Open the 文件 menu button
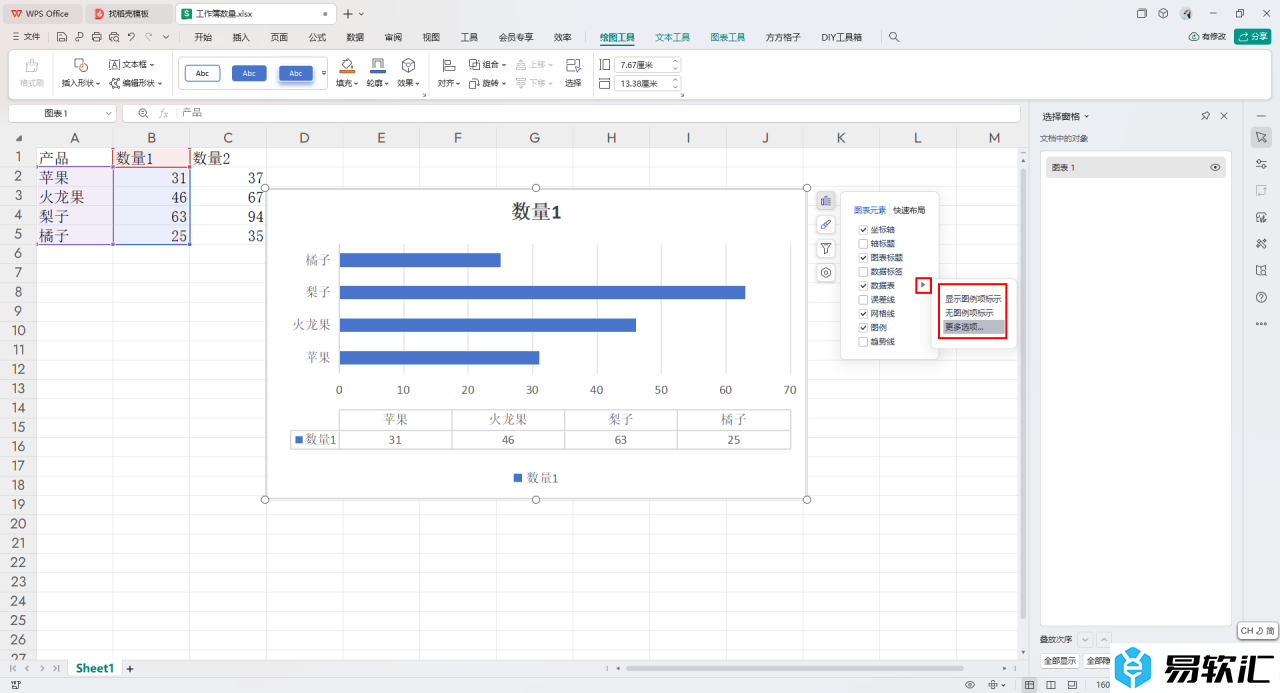Viewport: 1280px width, 693px height. pos(27,37)
